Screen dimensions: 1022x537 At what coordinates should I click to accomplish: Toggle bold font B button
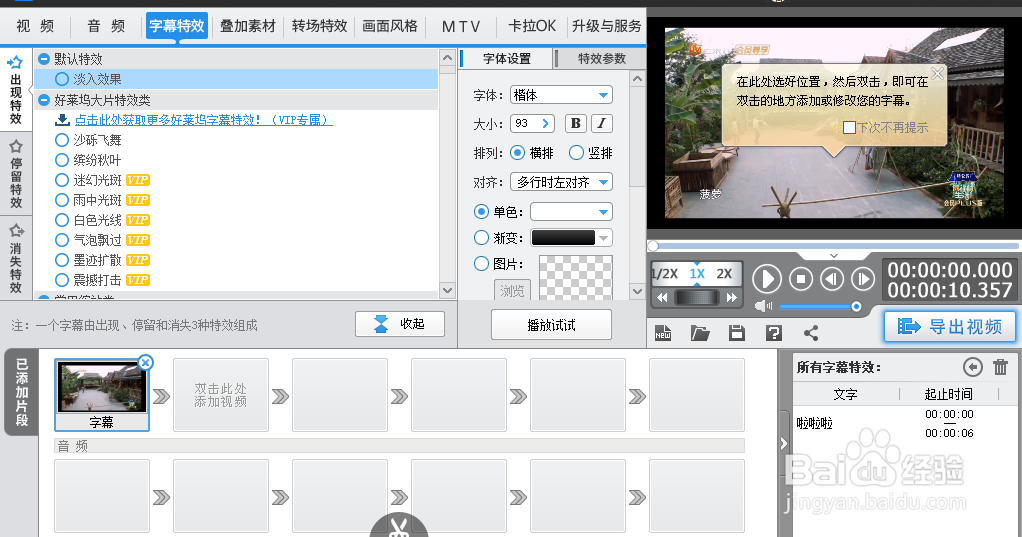point(576,123)
